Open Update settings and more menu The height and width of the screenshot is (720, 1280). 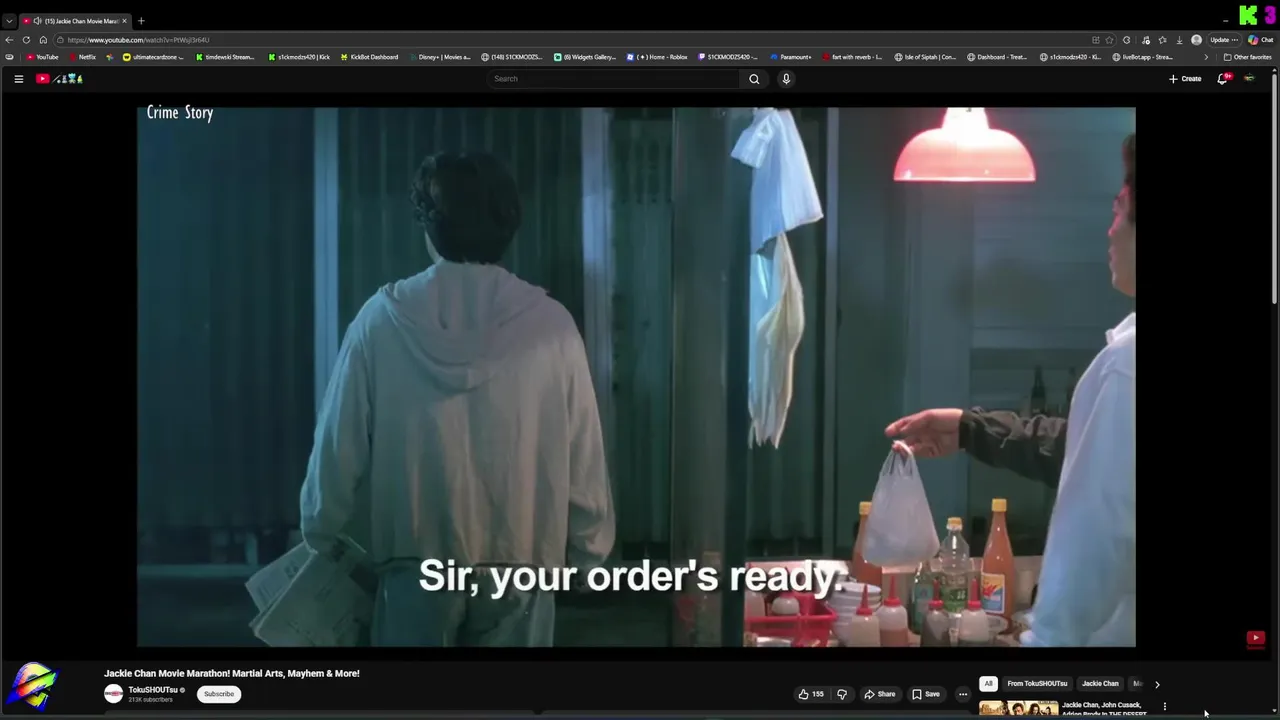coord(1224,40)
